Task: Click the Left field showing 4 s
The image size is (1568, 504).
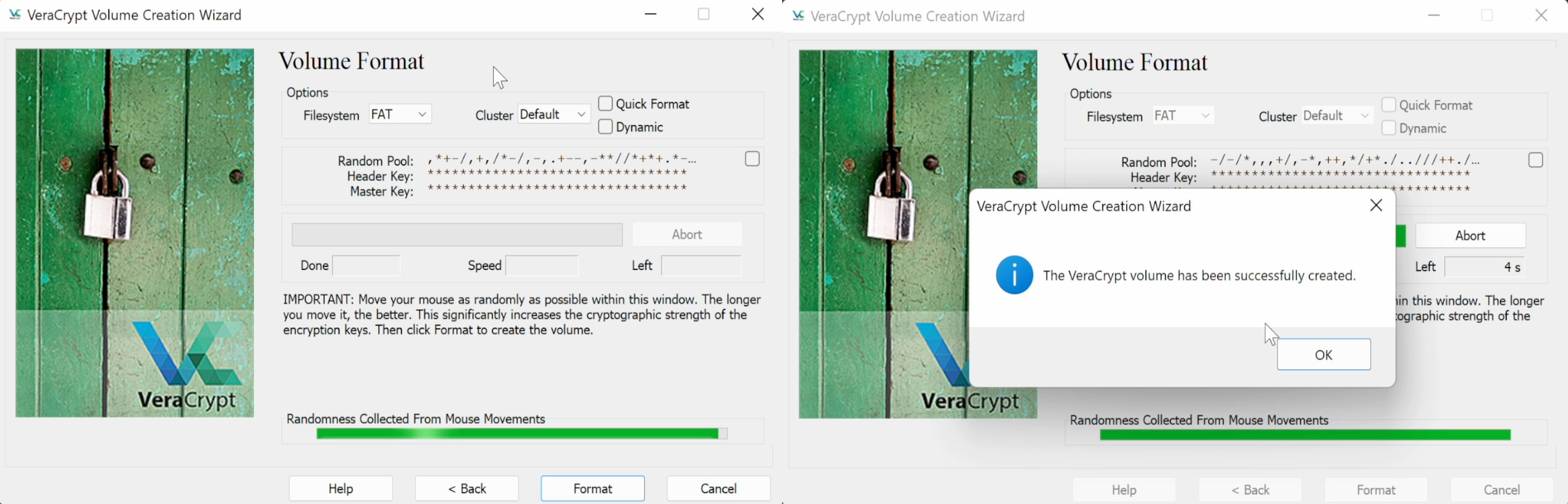Action: (x=1485, y=267)
